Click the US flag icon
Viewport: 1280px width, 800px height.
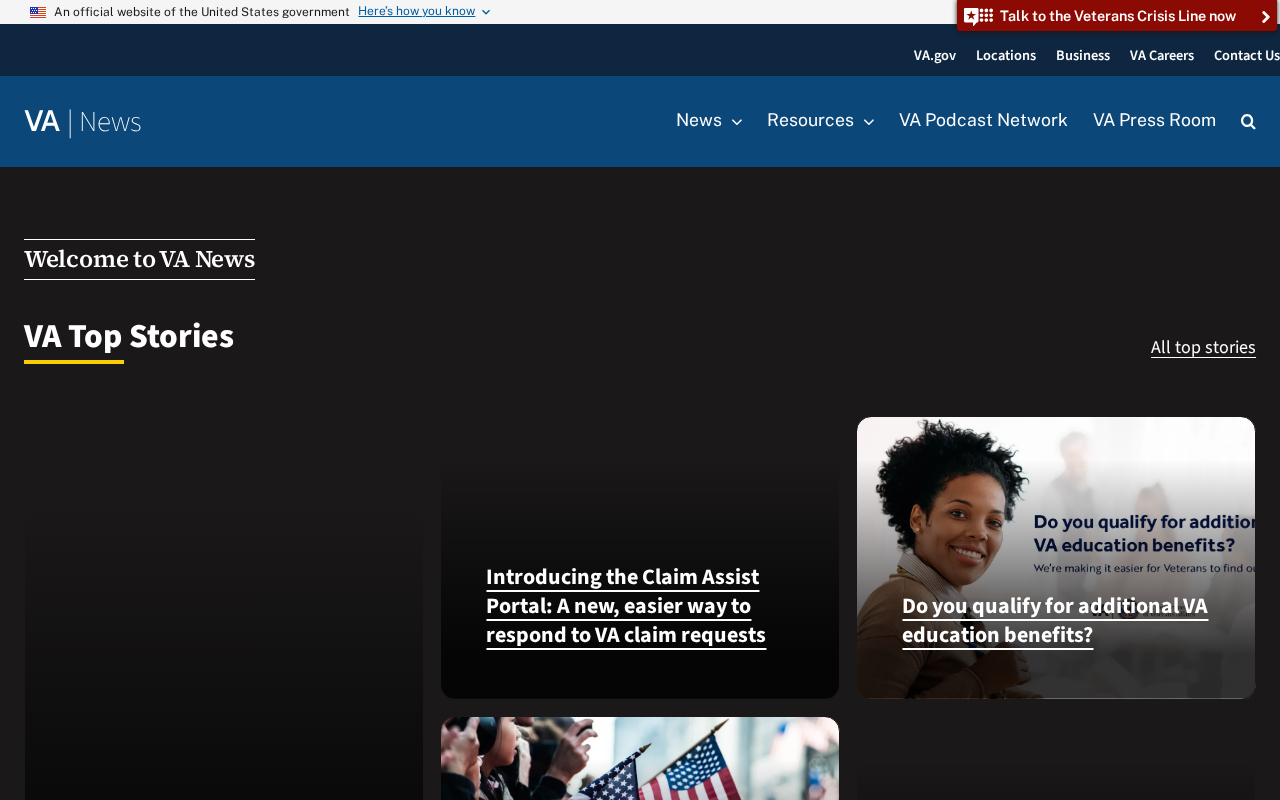coord(38,12)
